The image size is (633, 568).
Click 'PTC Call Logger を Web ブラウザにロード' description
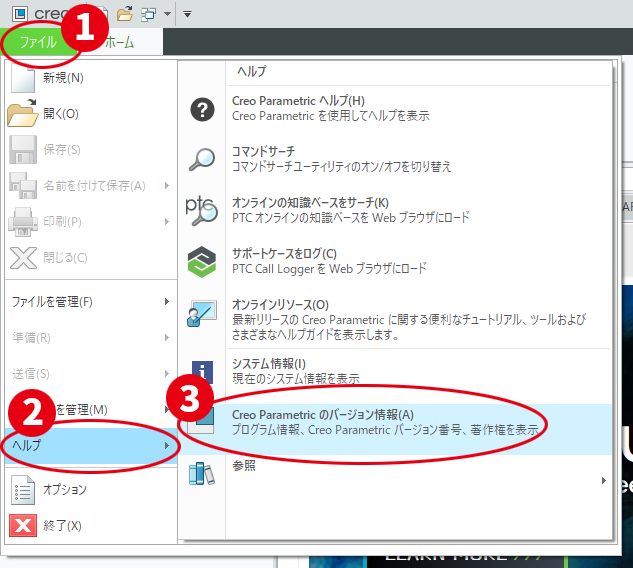coord(329,268)
